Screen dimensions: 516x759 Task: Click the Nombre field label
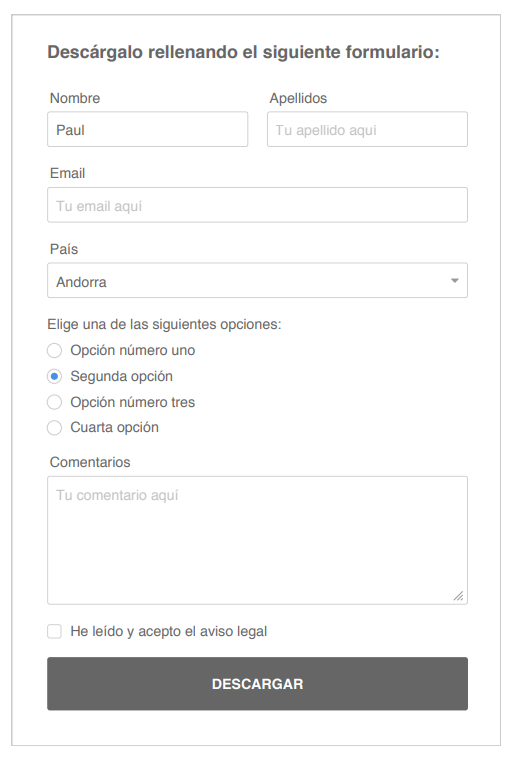tap(75, 98)
